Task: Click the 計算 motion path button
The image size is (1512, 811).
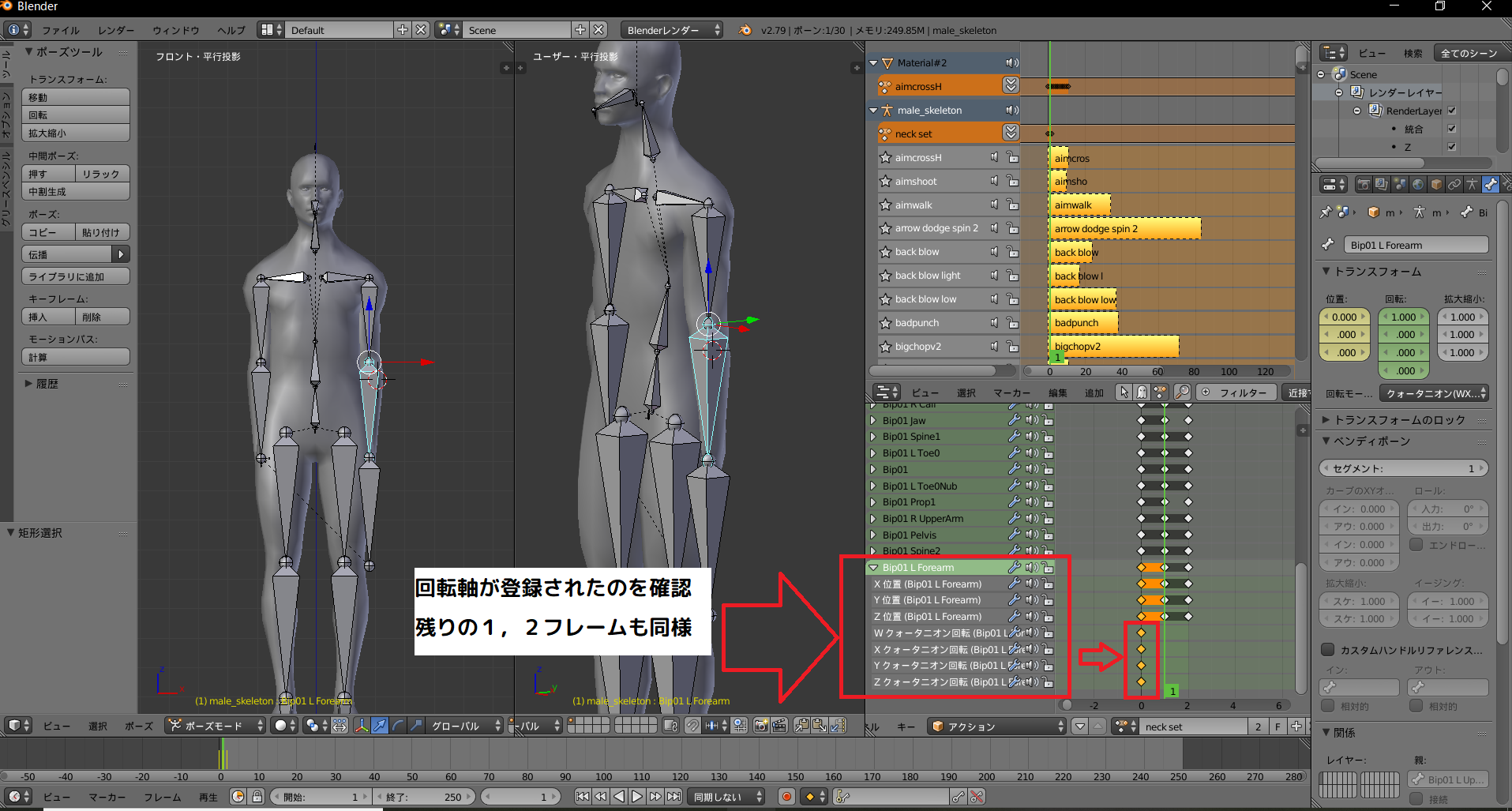Action: [76, 357]
